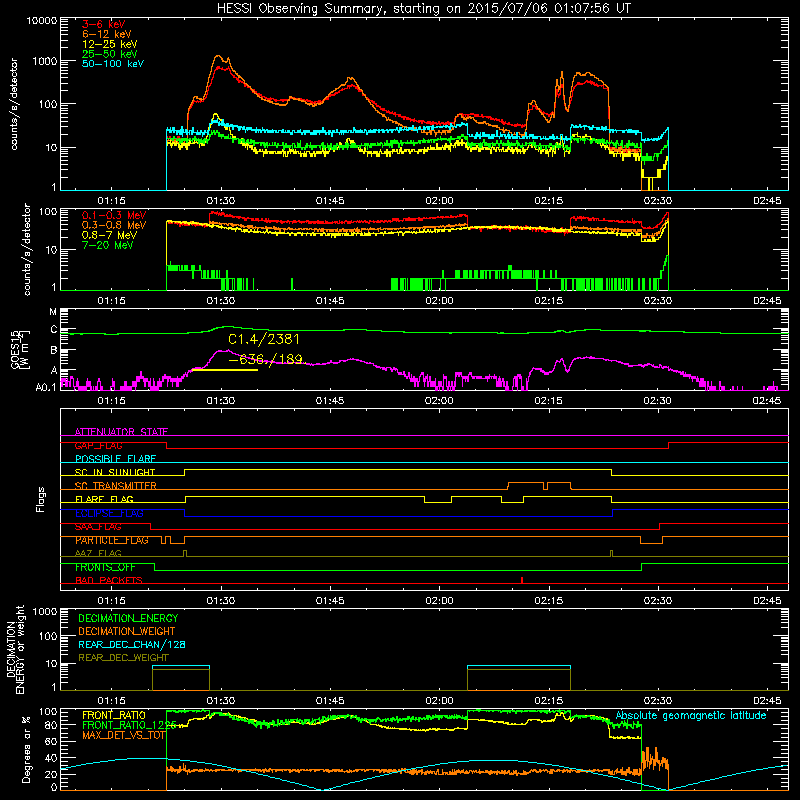Screen dimensions: 800x800
Task: Click the ATTENUATOR_STATE flag label
Action: click(121, 432)
